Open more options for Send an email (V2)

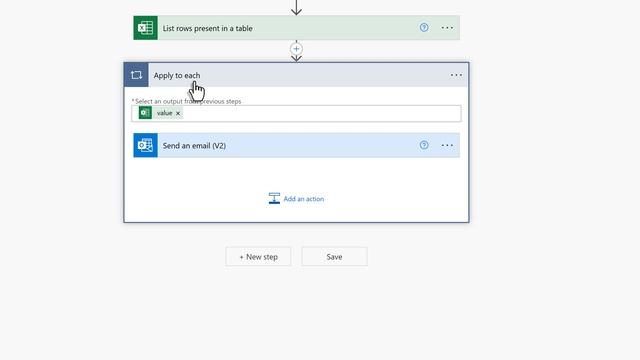(447, 145)
